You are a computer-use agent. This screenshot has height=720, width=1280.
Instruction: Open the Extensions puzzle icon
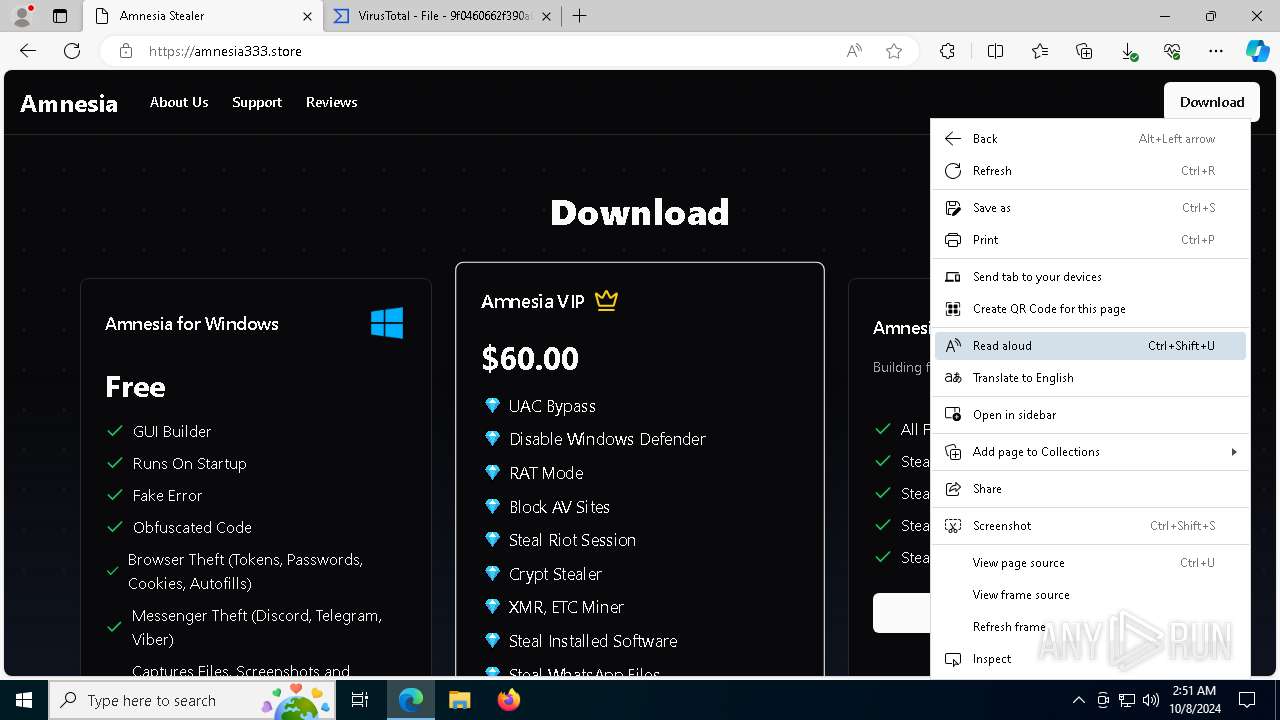tap(947, 51)
